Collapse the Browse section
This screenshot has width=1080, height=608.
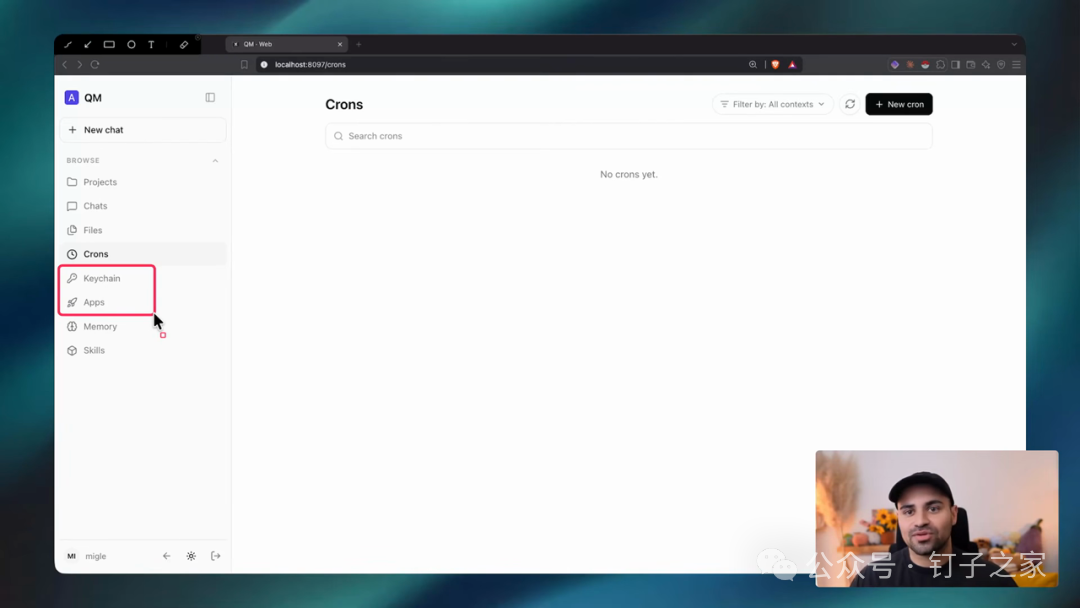[215, 161]
